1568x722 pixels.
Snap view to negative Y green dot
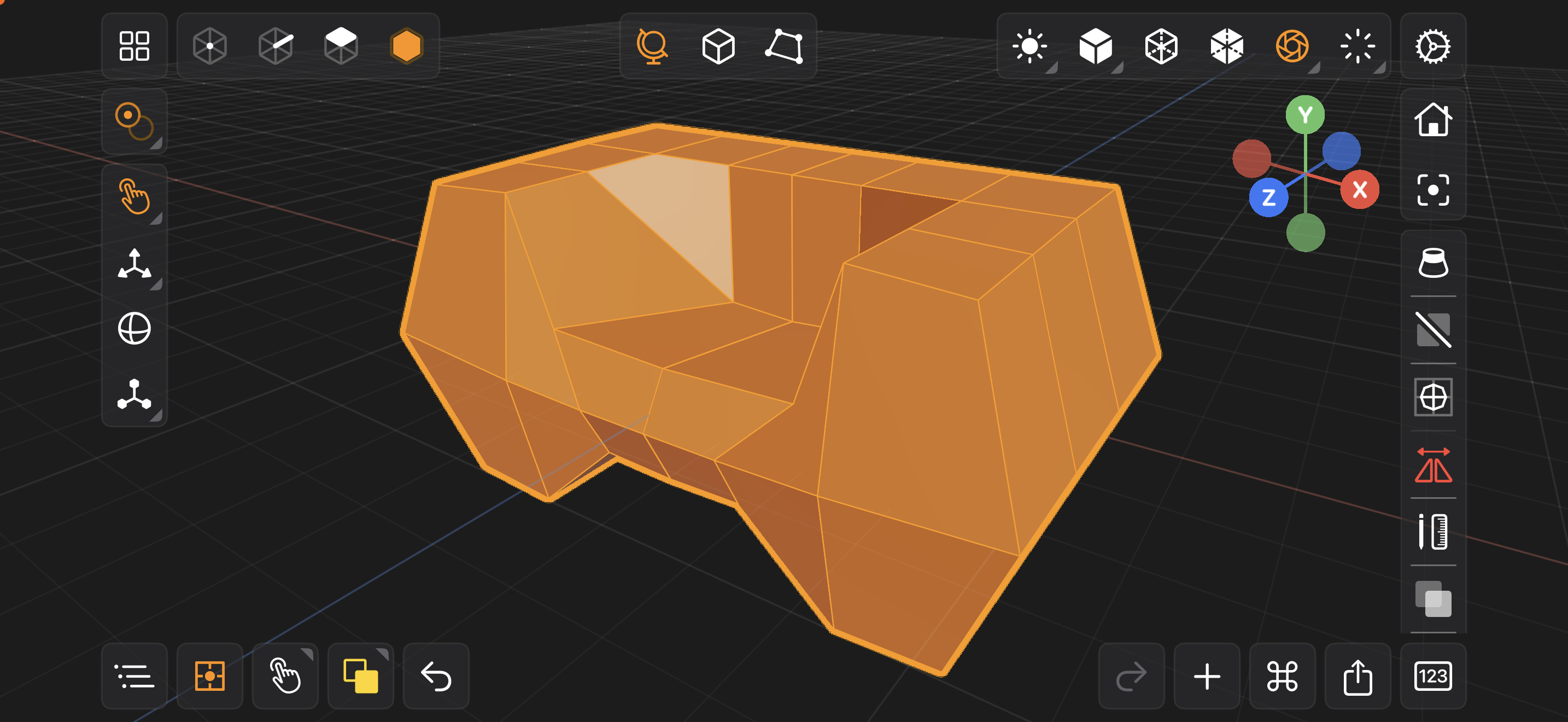coord(1305,232)
